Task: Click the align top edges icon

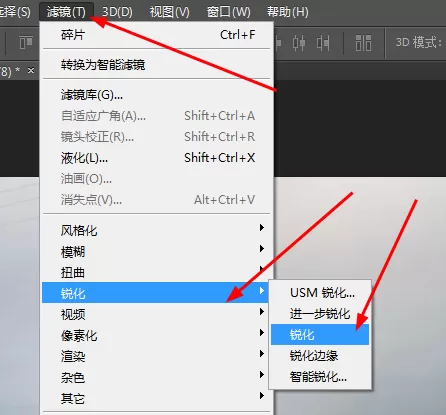Action: pyautogui.click(x=26, y=43)
